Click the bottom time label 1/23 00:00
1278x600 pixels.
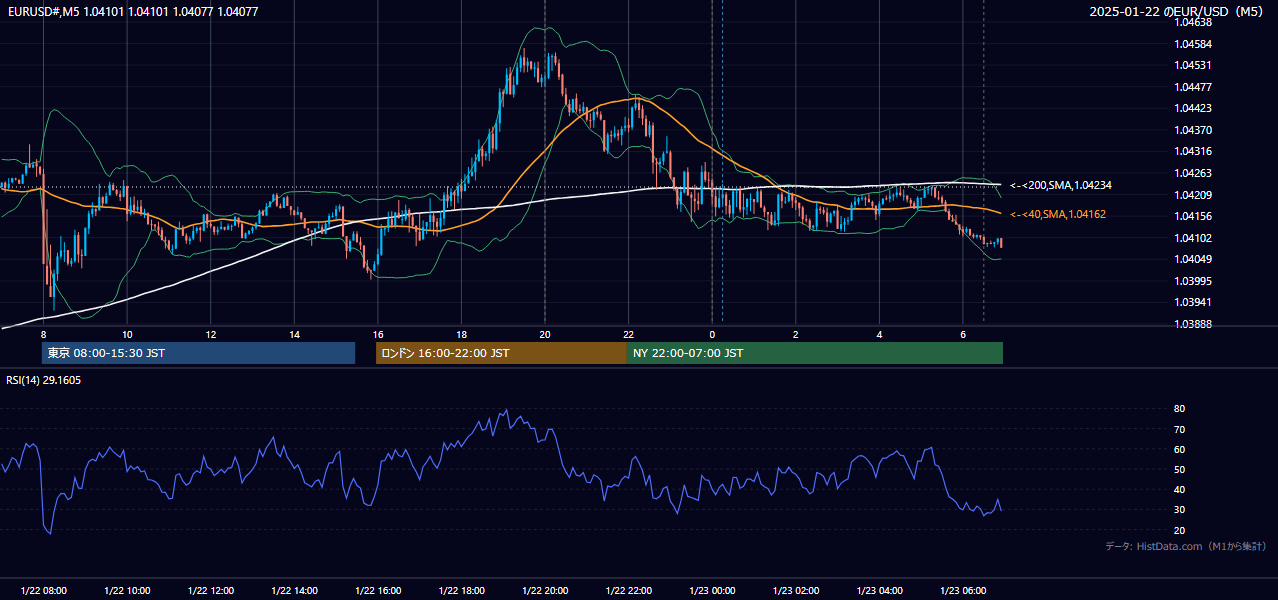coord(712,591)
